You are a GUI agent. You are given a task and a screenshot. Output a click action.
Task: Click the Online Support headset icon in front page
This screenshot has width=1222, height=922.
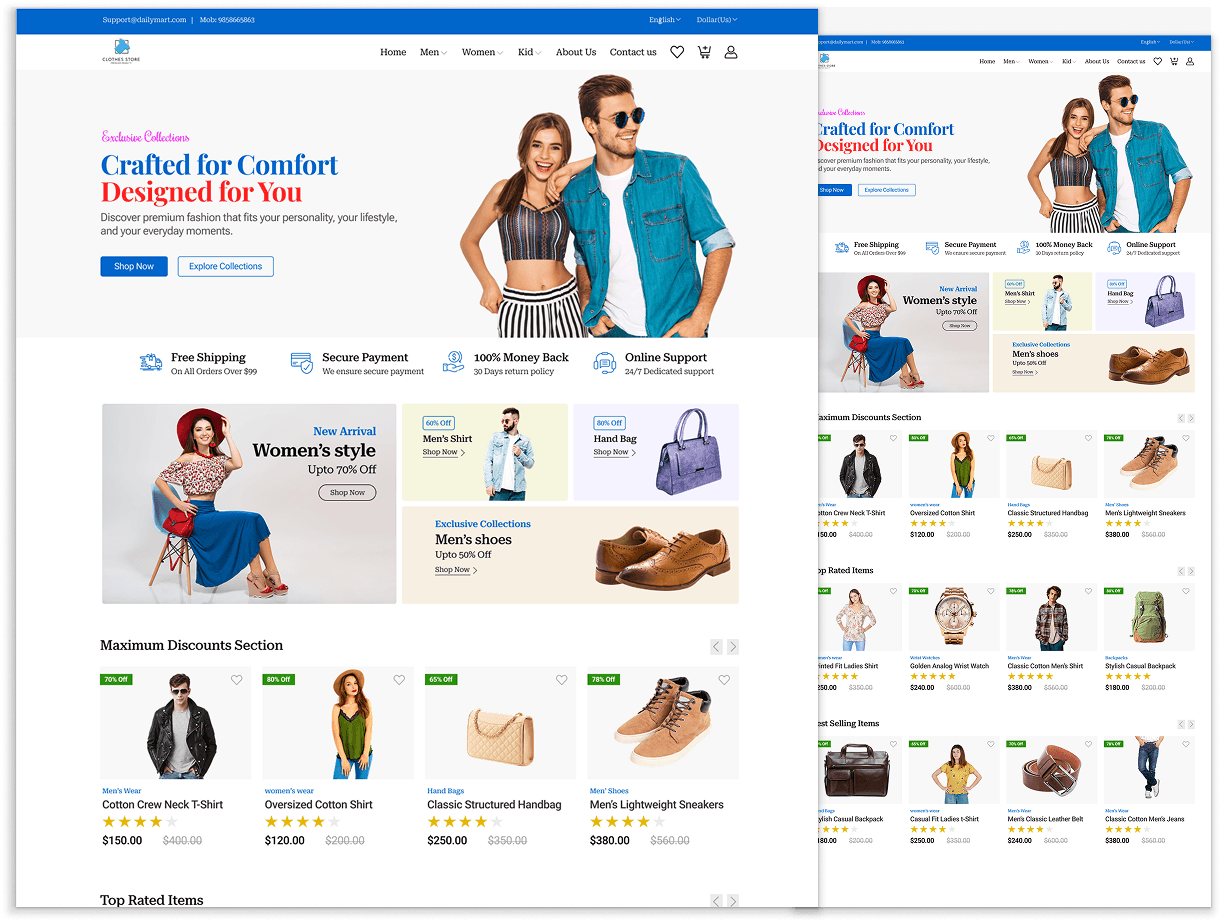point(604,363)
